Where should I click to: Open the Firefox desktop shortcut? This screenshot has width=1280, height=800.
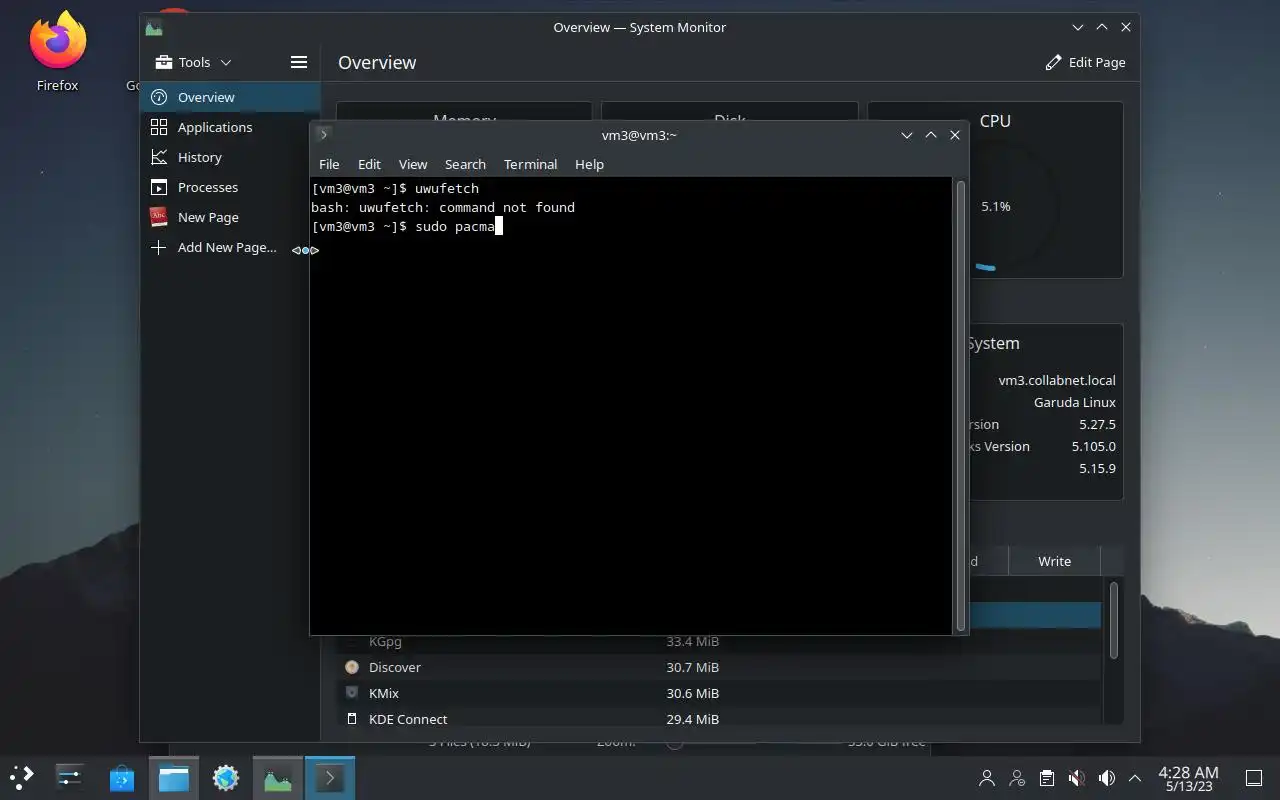pos(57,52)
